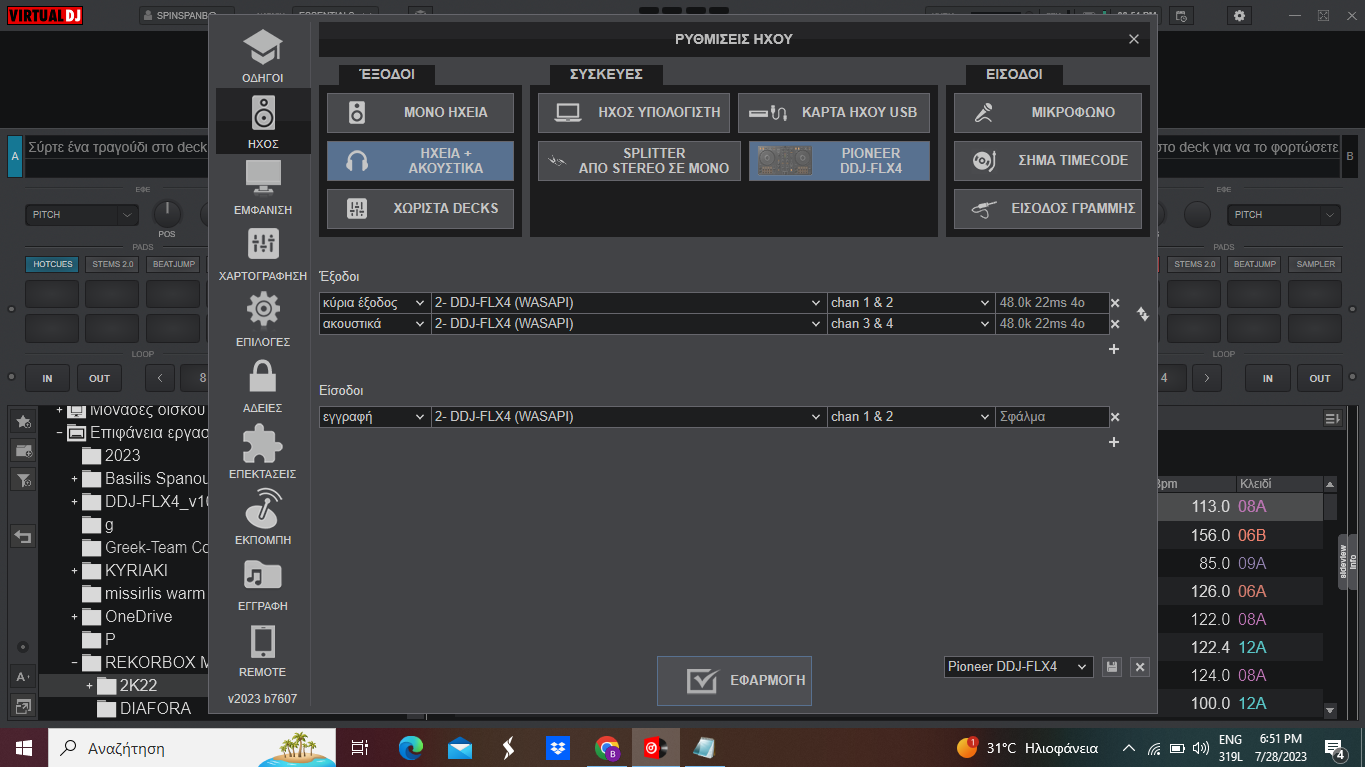Select HOTCUES pad mode on left deck
Viewport: 1365px width, 767px height.
click(52, 264)
